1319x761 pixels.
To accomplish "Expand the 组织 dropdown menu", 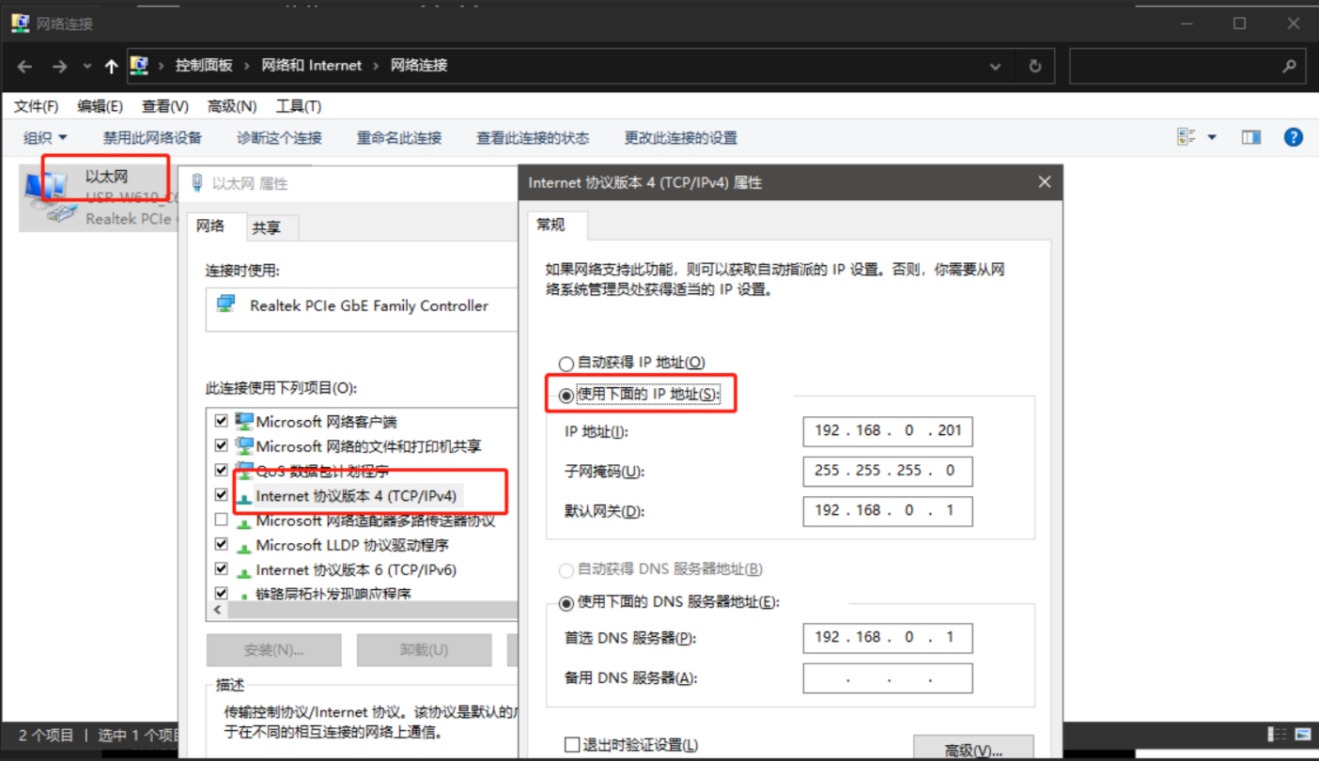I will pyautogui.click(x=45, y=138).
